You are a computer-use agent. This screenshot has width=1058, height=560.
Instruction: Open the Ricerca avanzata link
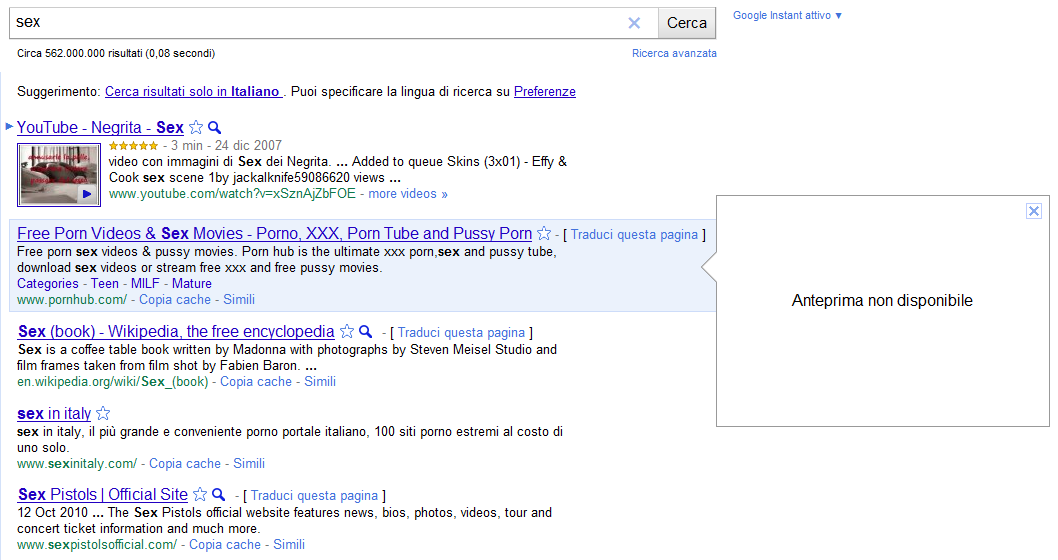(674, 53)
